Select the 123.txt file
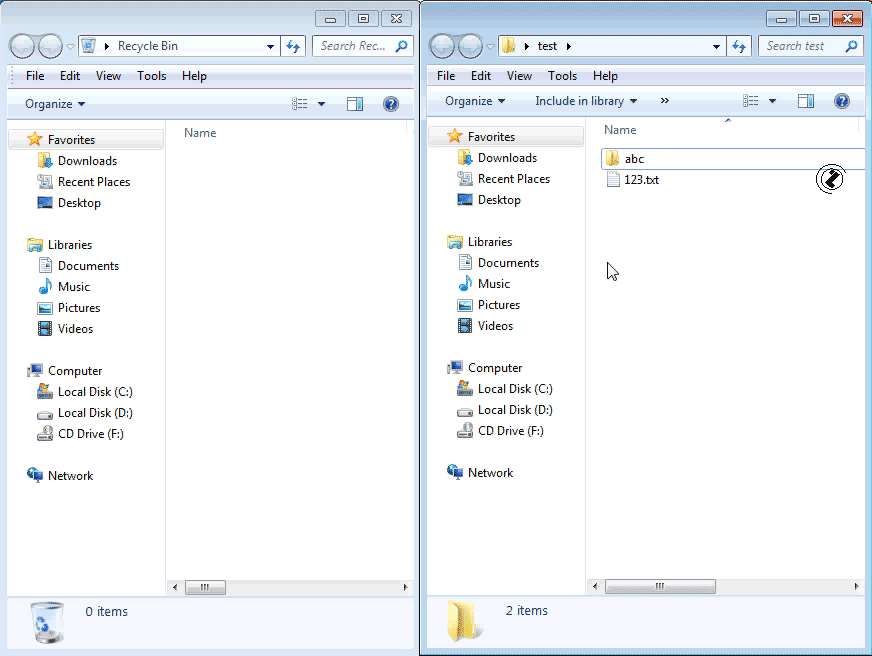This screenshot has width=872, height=656. [640, 180]
